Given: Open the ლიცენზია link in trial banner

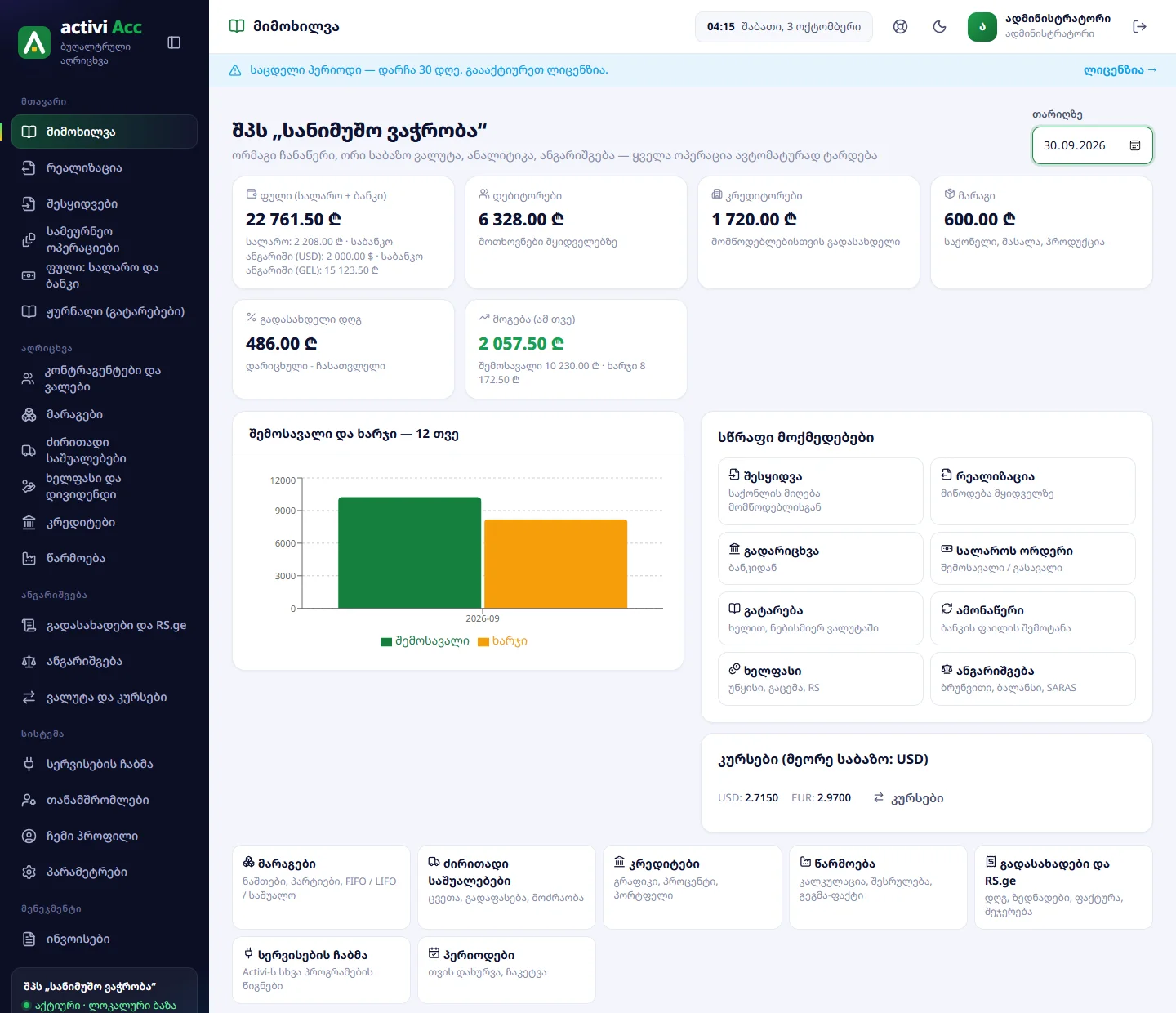Looking at the screenshot, I should pyautogui.click(x=1120, y=70).
